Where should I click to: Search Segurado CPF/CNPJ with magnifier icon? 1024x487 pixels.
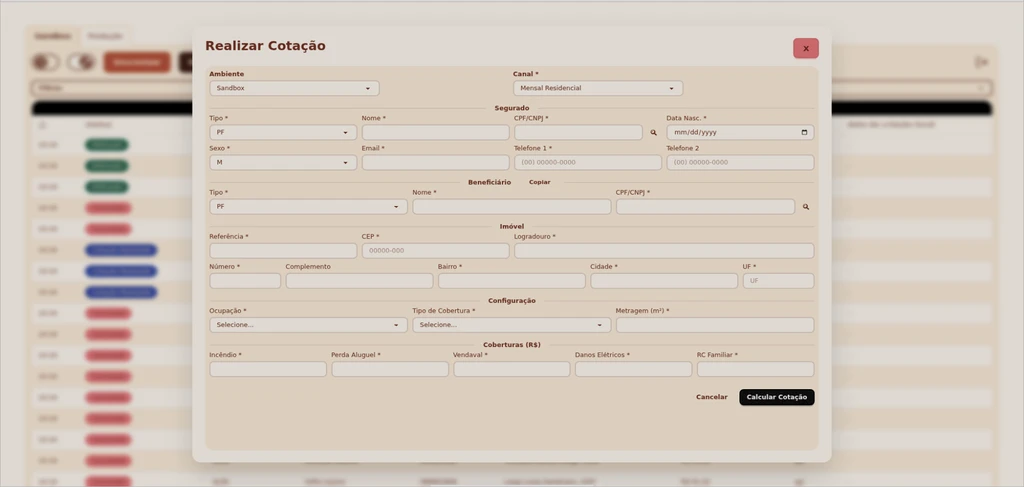point(653,133)
